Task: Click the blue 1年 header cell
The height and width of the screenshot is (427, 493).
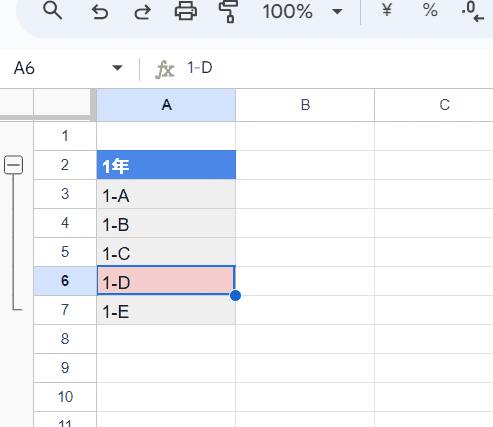Action: [166, 165]
